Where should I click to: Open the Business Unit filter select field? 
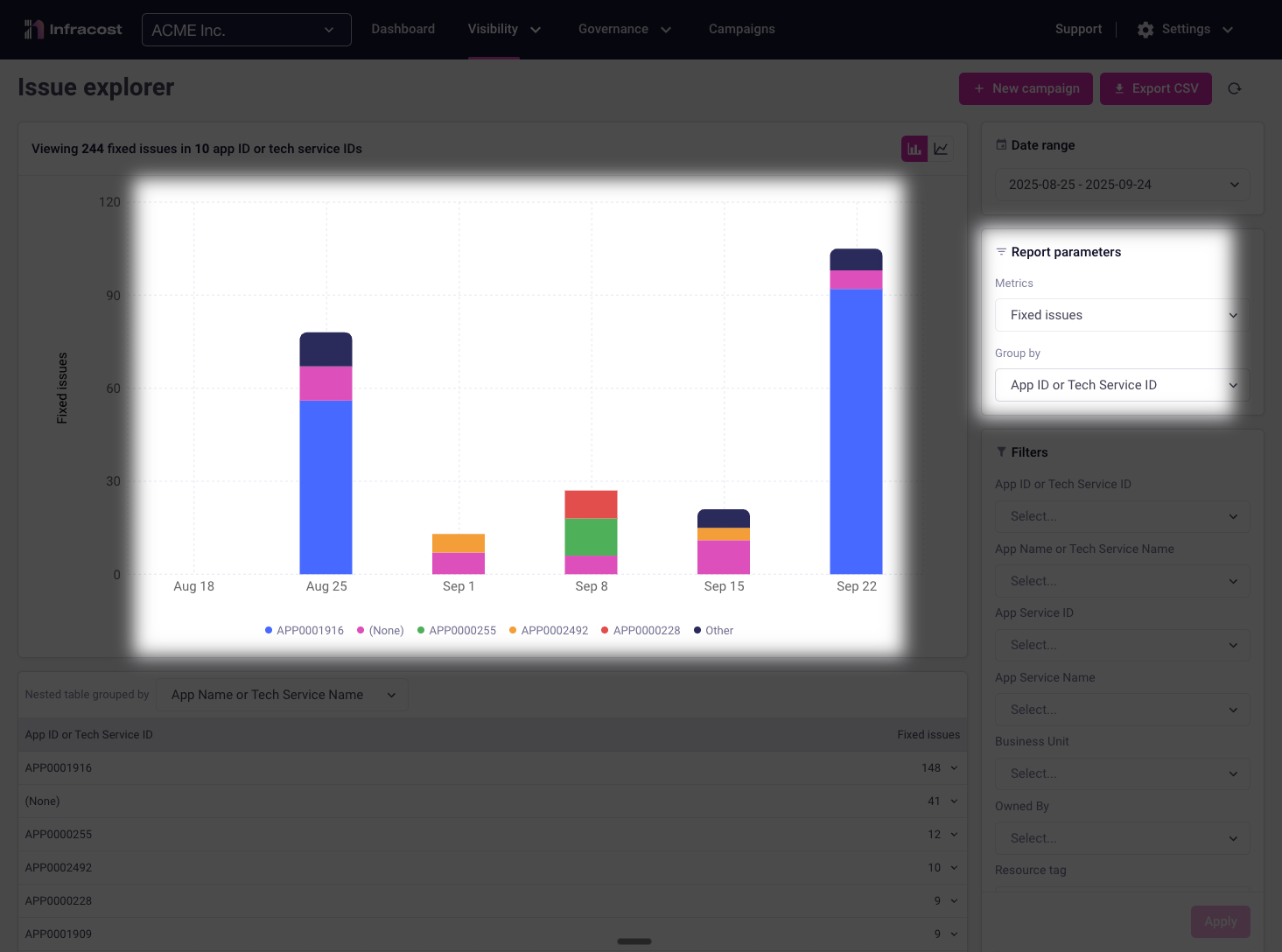click(x=1122, y=773)
